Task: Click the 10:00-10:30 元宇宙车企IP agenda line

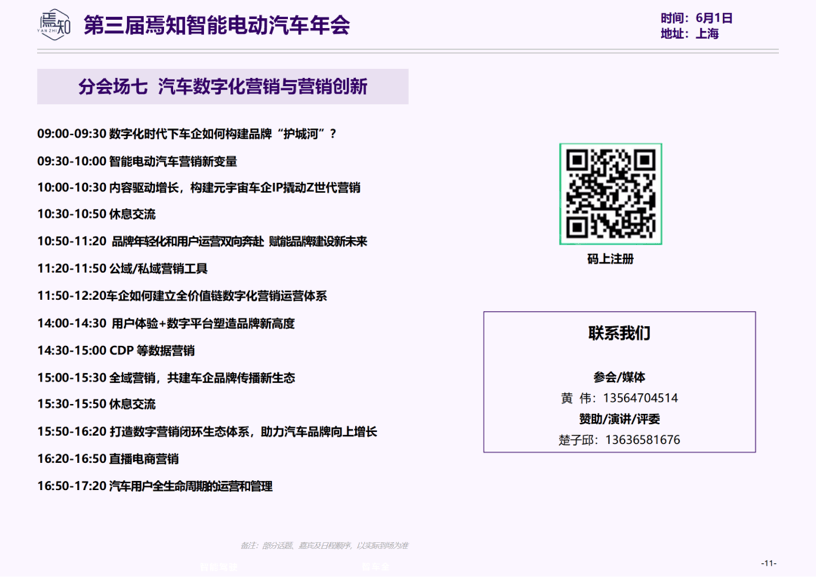Action: pos(199,187)
